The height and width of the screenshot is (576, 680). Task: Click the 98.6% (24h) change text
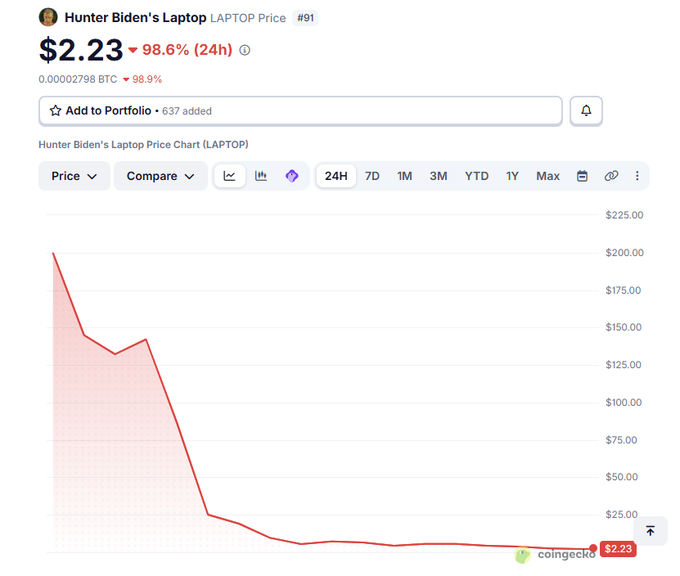tap(187, 50)
